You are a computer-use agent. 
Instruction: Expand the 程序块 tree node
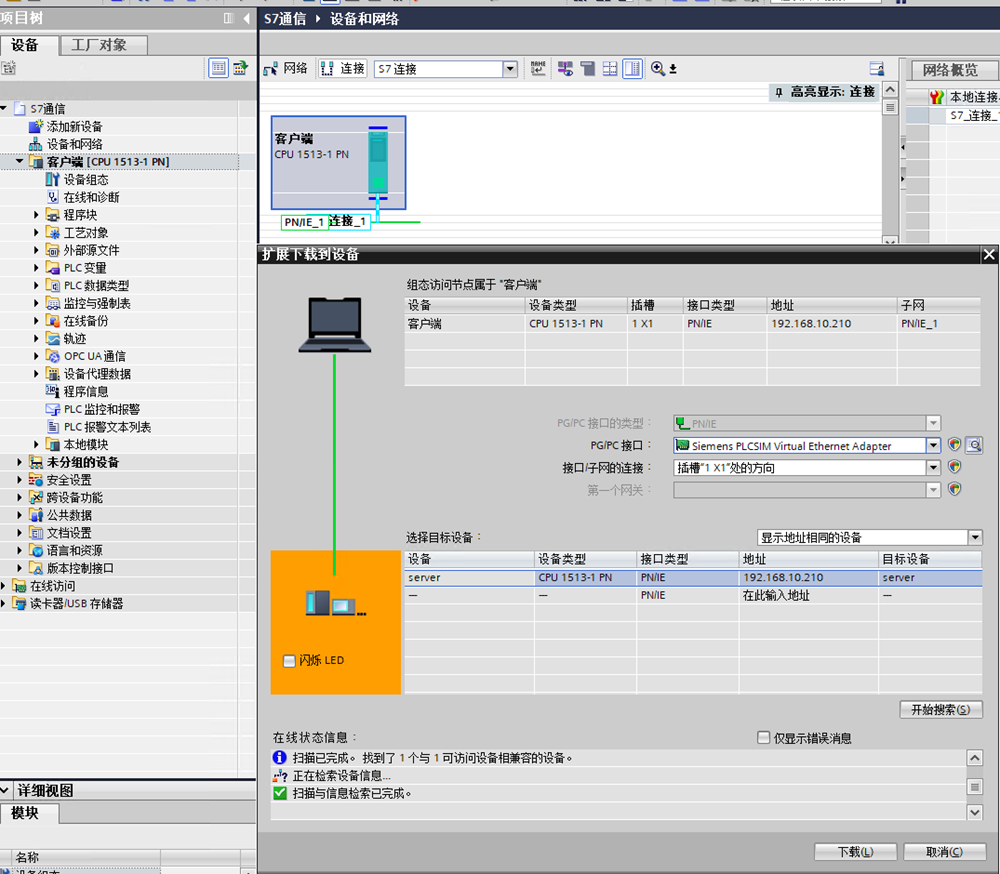[37, 215]
